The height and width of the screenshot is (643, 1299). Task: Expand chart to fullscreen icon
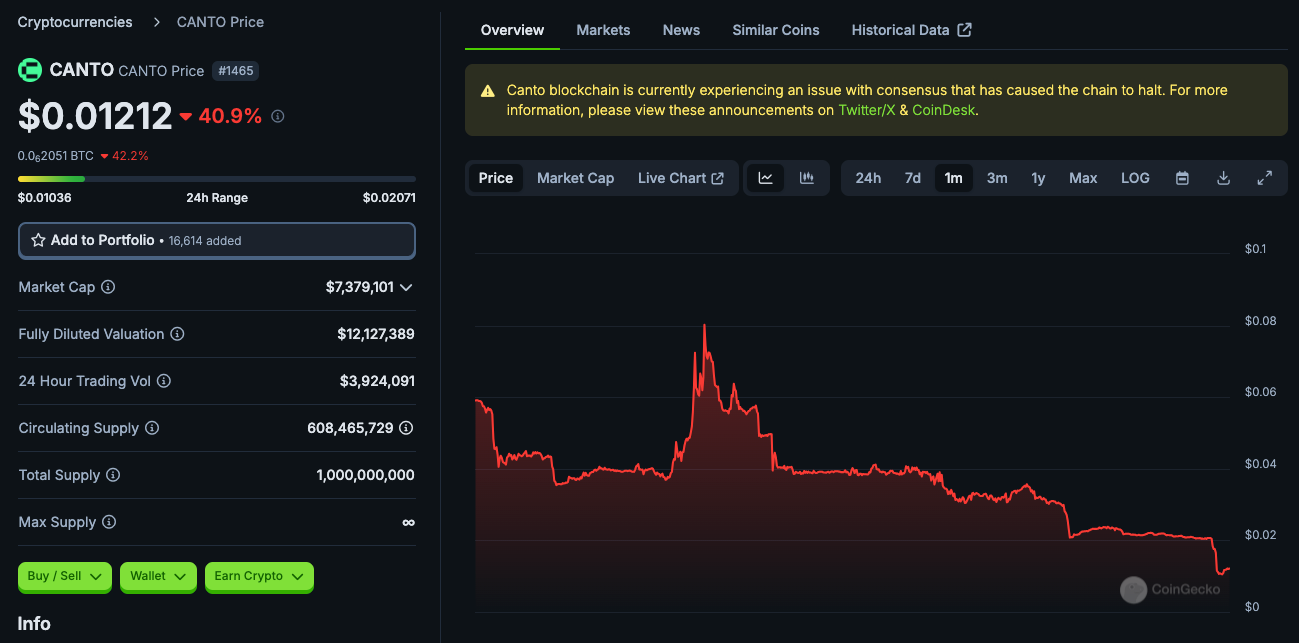pos(1264,178)
